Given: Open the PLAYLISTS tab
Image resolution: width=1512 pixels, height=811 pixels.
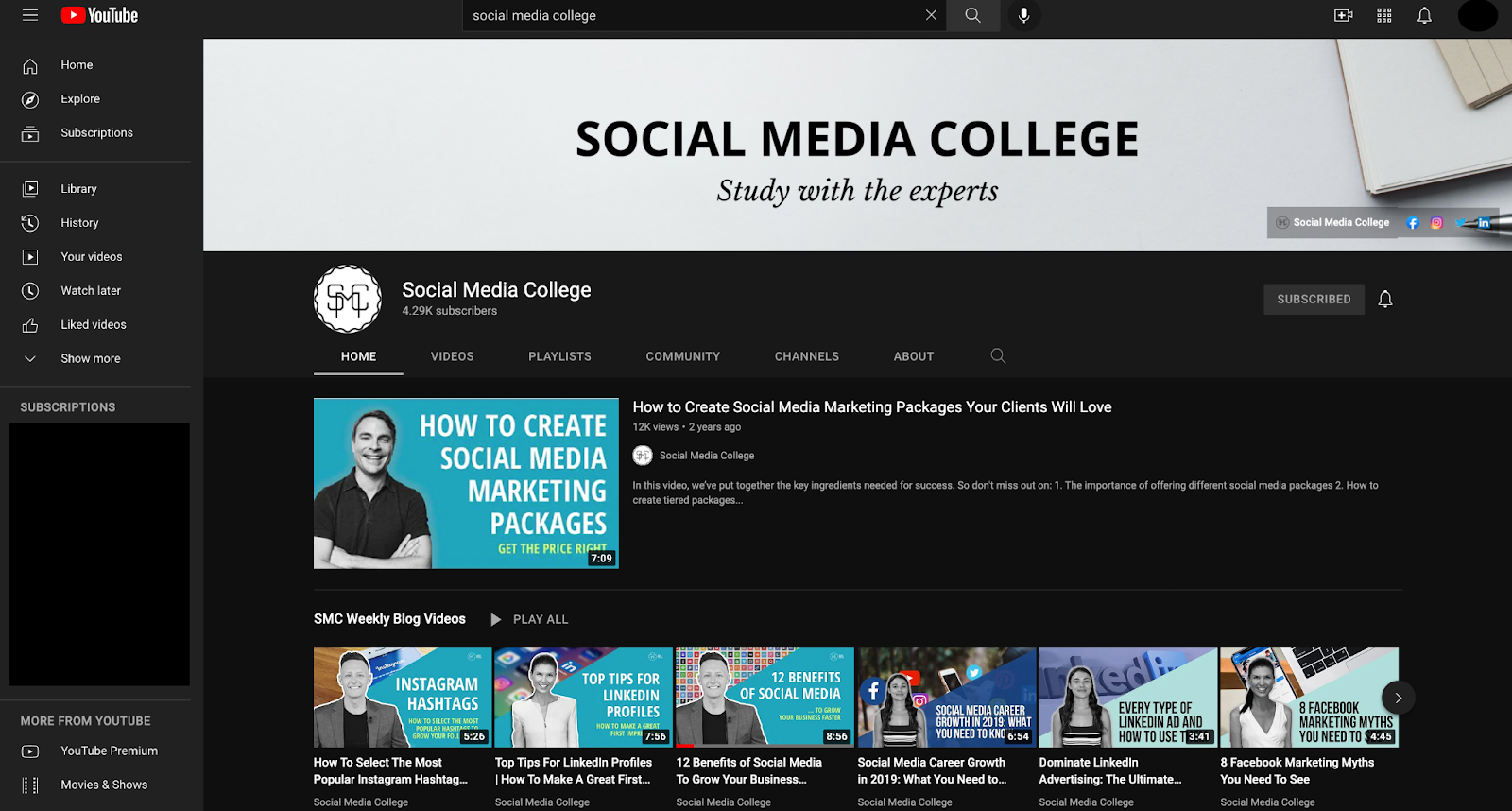Looking at the screenshot, I should click(559, 356).
